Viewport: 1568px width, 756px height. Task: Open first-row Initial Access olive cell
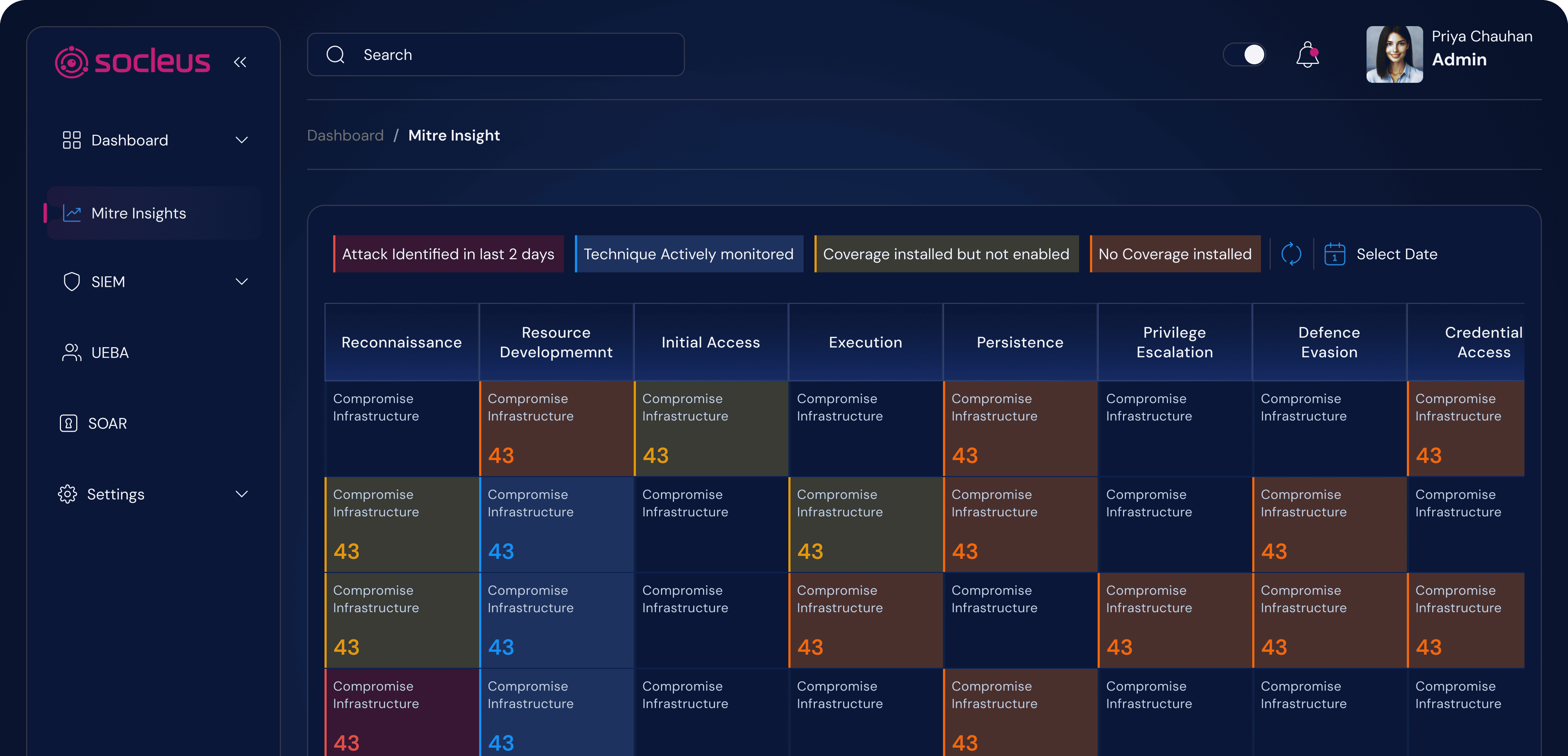[x=711, y=429]
